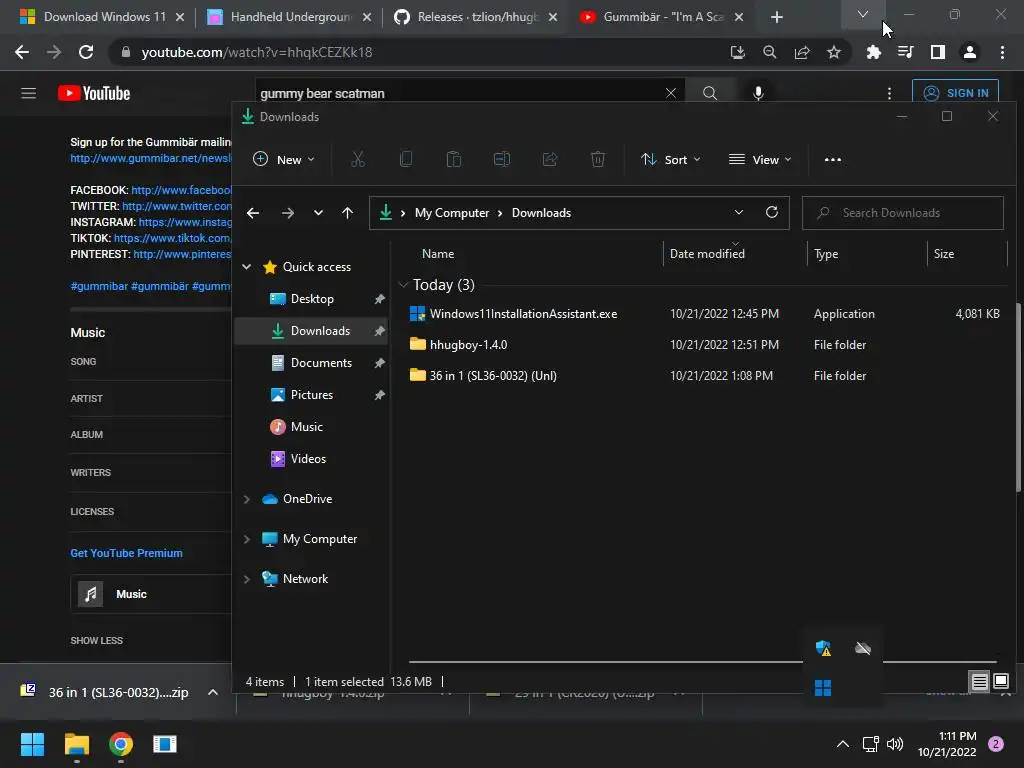1024x768 pixels.
Task: Select Desktop in Quick access
Action: [x=311, y=298]
